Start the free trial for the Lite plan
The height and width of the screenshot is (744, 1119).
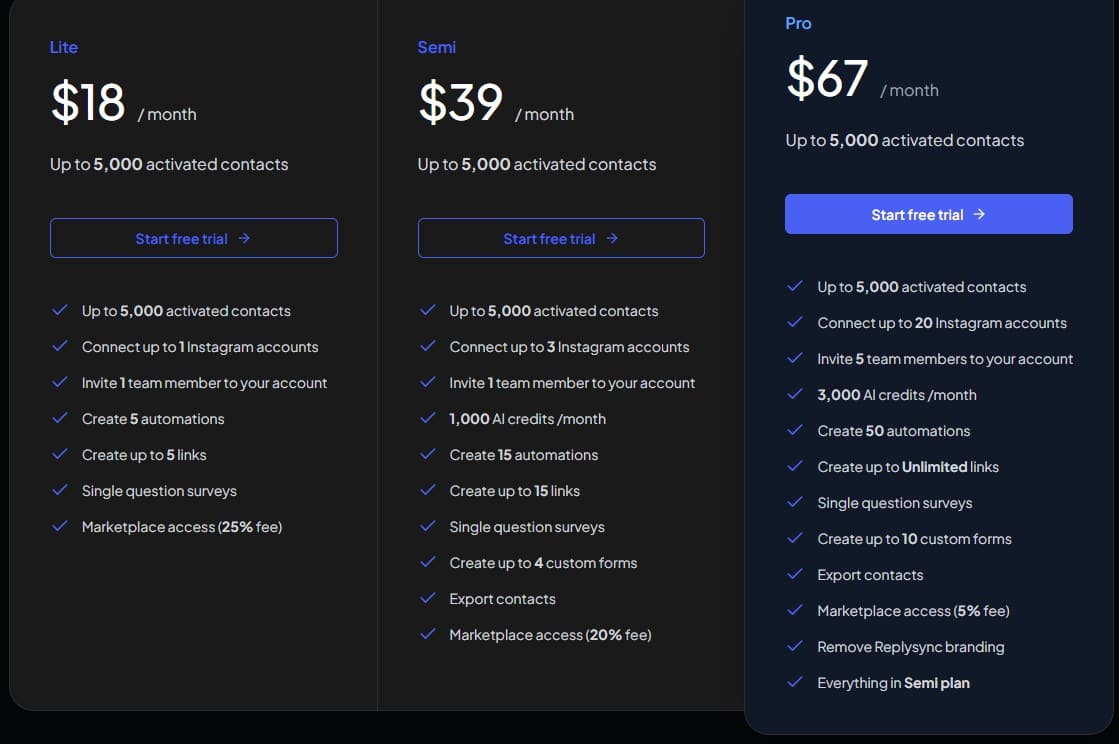coord(193,238)
